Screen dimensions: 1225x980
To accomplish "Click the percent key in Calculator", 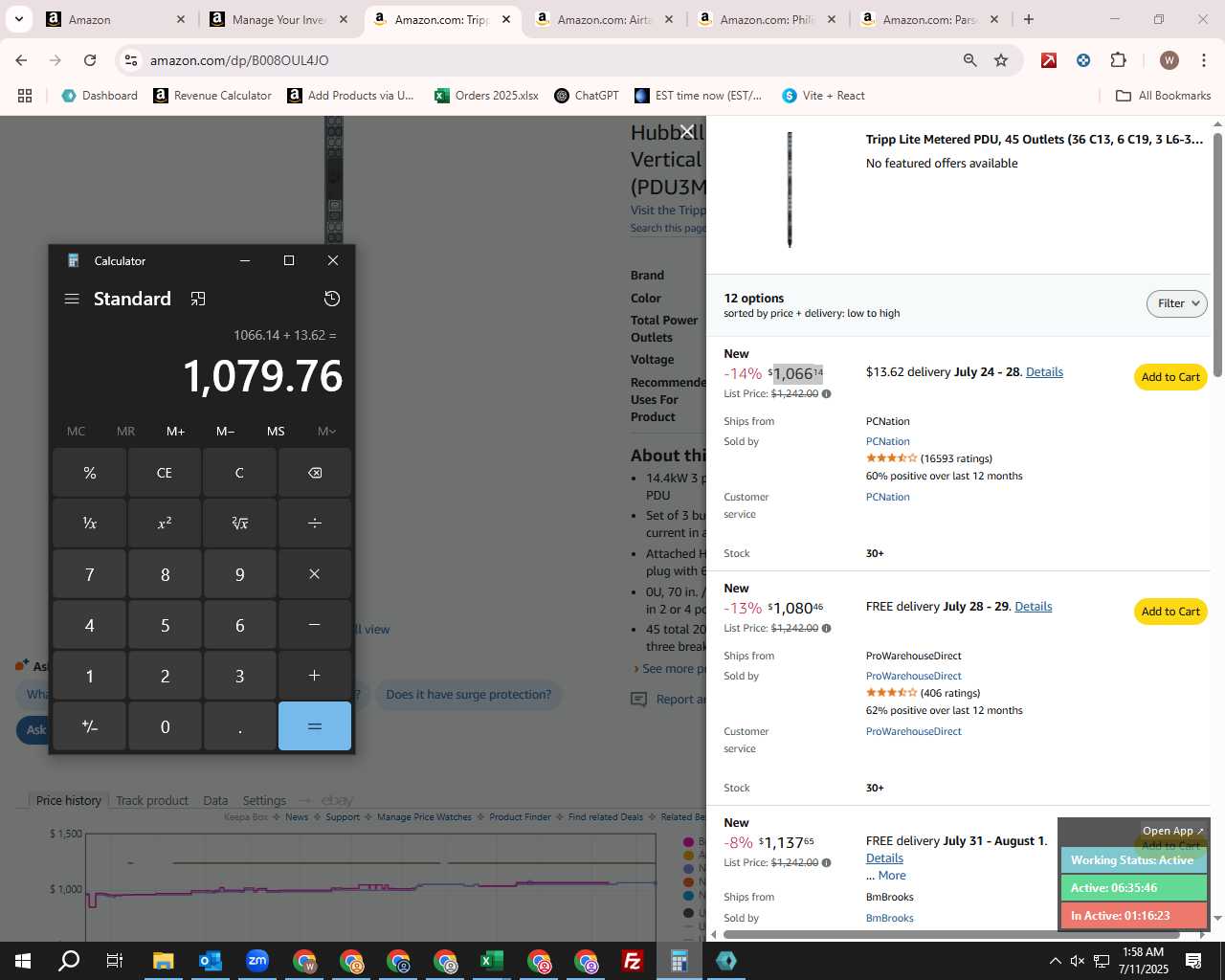I will pos(90,473).
